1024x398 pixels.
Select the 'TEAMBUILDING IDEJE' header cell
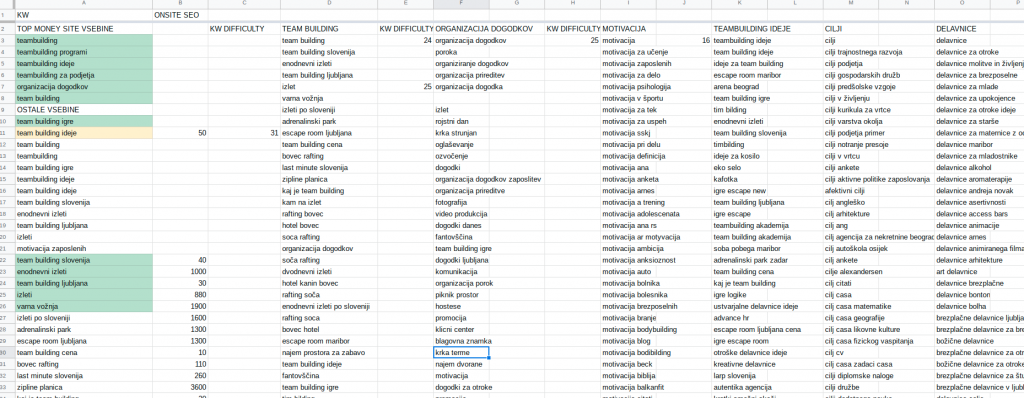pyautogui.click(x=752, y=29)
